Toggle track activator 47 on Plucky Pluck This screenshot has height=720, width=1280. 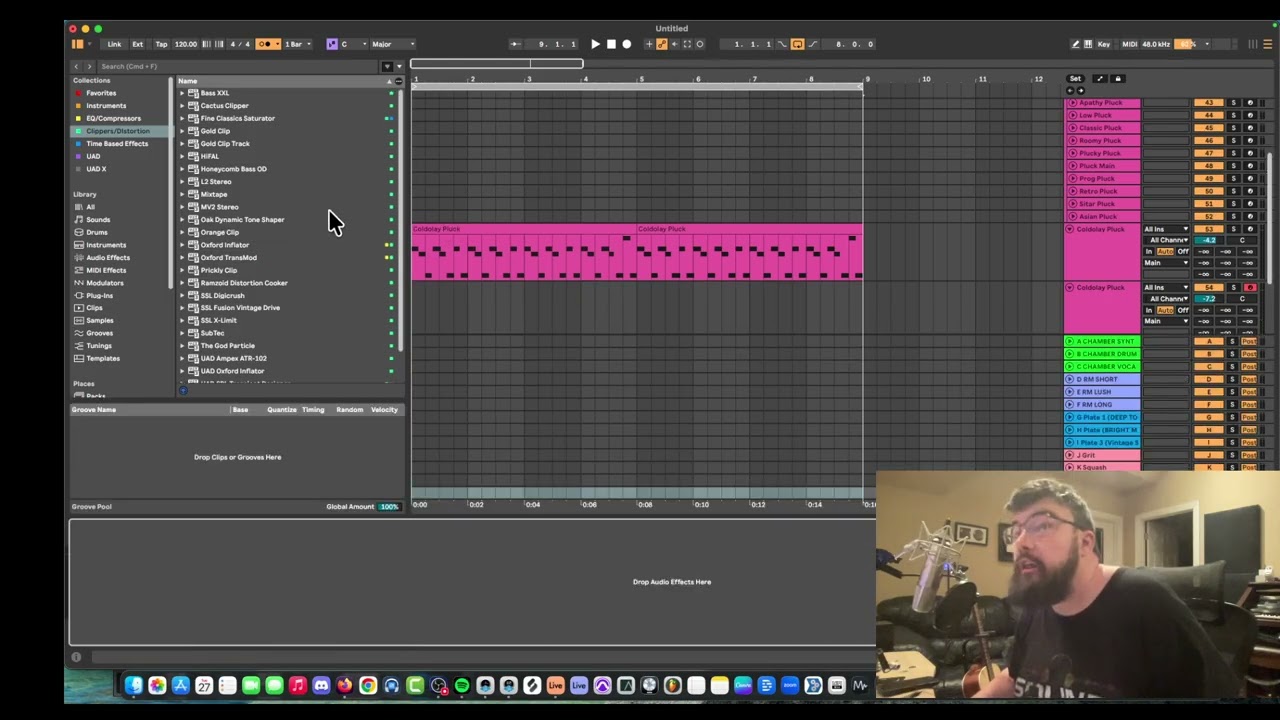1210,153
